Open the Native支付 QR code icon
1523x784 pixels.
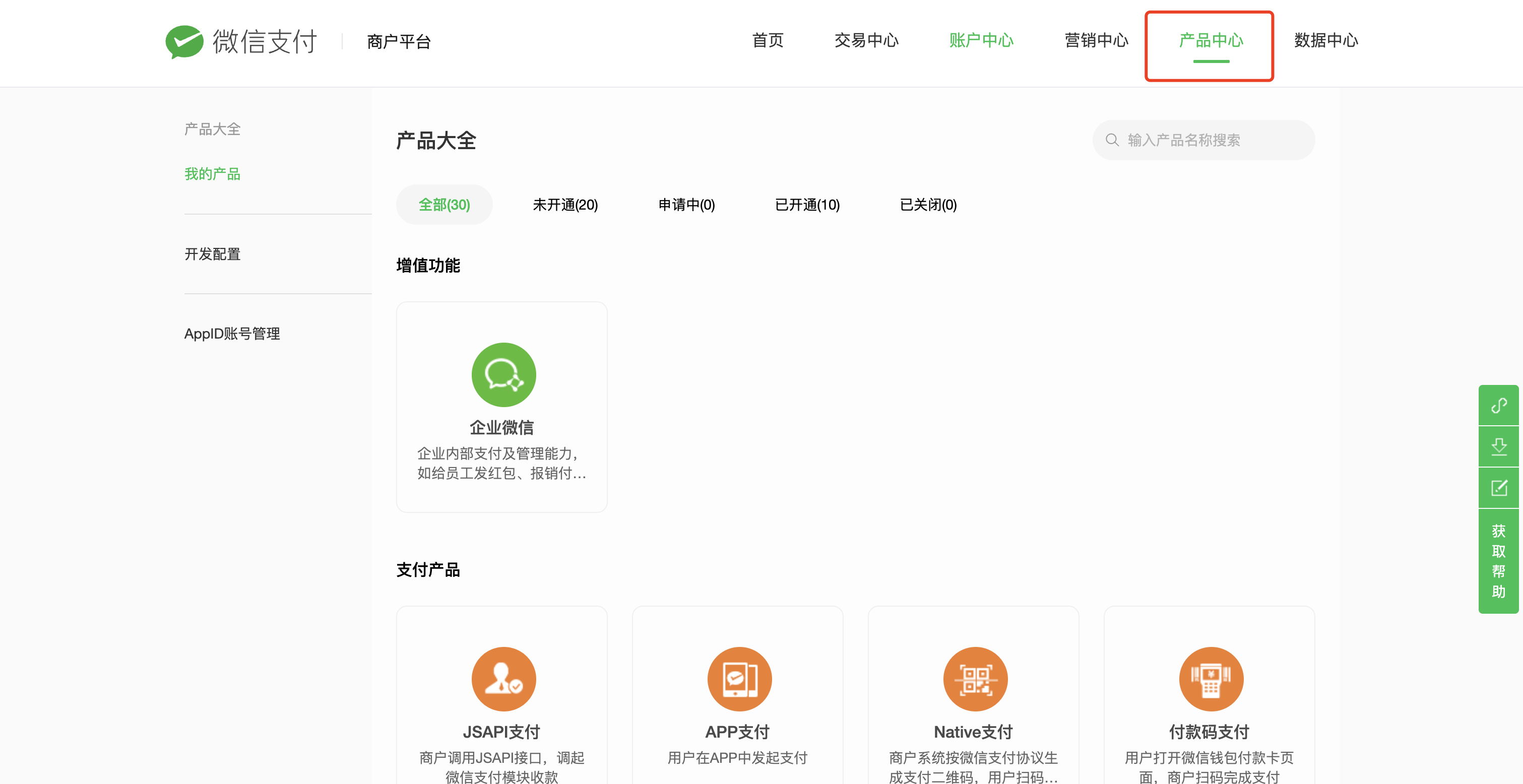pos(975,679)
